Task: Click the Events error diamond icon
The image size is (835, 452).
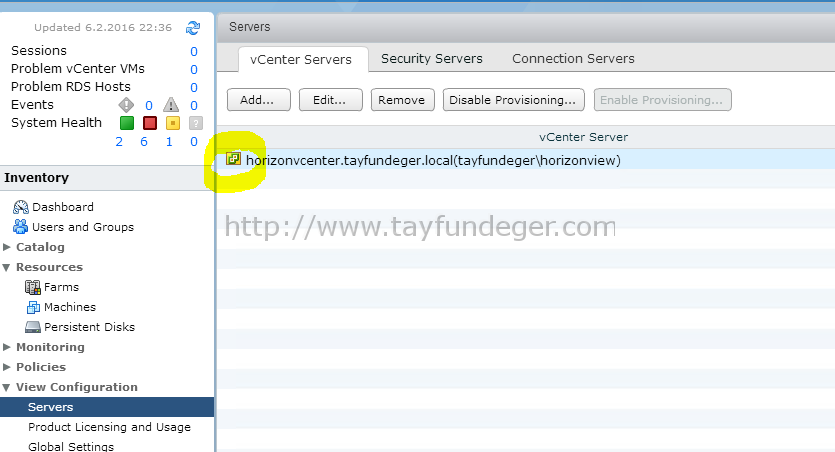Action: pyautogui.click(x=126, y=105)
